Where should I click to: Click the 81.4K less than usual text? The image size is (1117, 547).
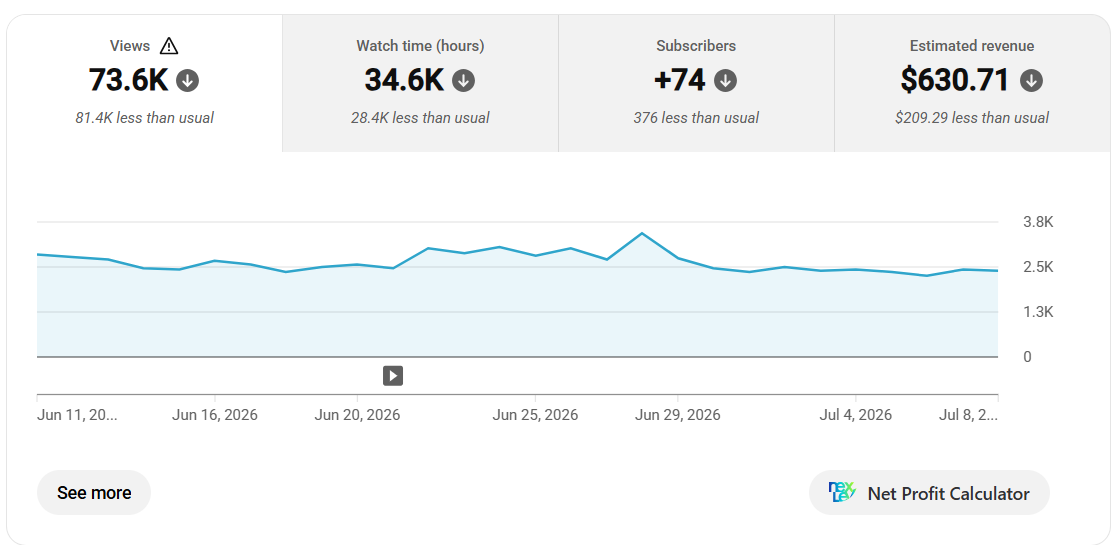point(145,118)
